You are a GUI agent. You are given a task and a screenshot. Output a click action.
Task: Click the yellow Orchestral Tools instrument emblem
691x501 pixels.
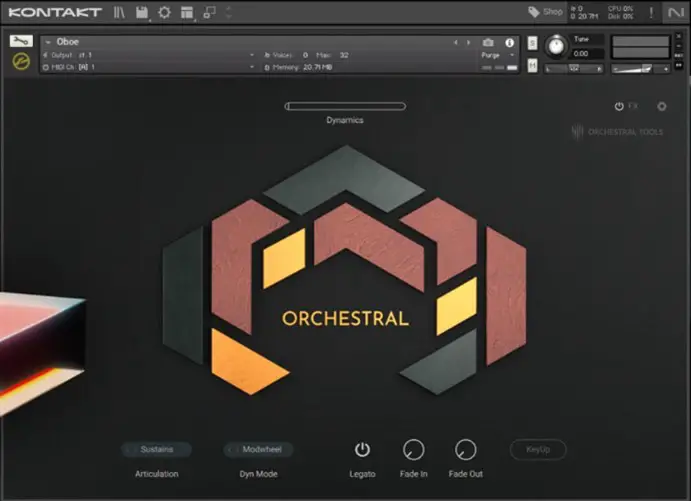[21, 61]
